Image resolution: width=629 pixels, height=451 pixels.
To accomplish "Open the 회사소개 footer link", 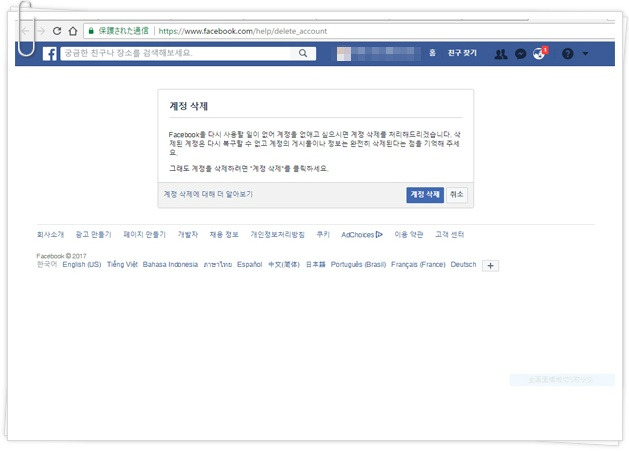I will [50, 234].
